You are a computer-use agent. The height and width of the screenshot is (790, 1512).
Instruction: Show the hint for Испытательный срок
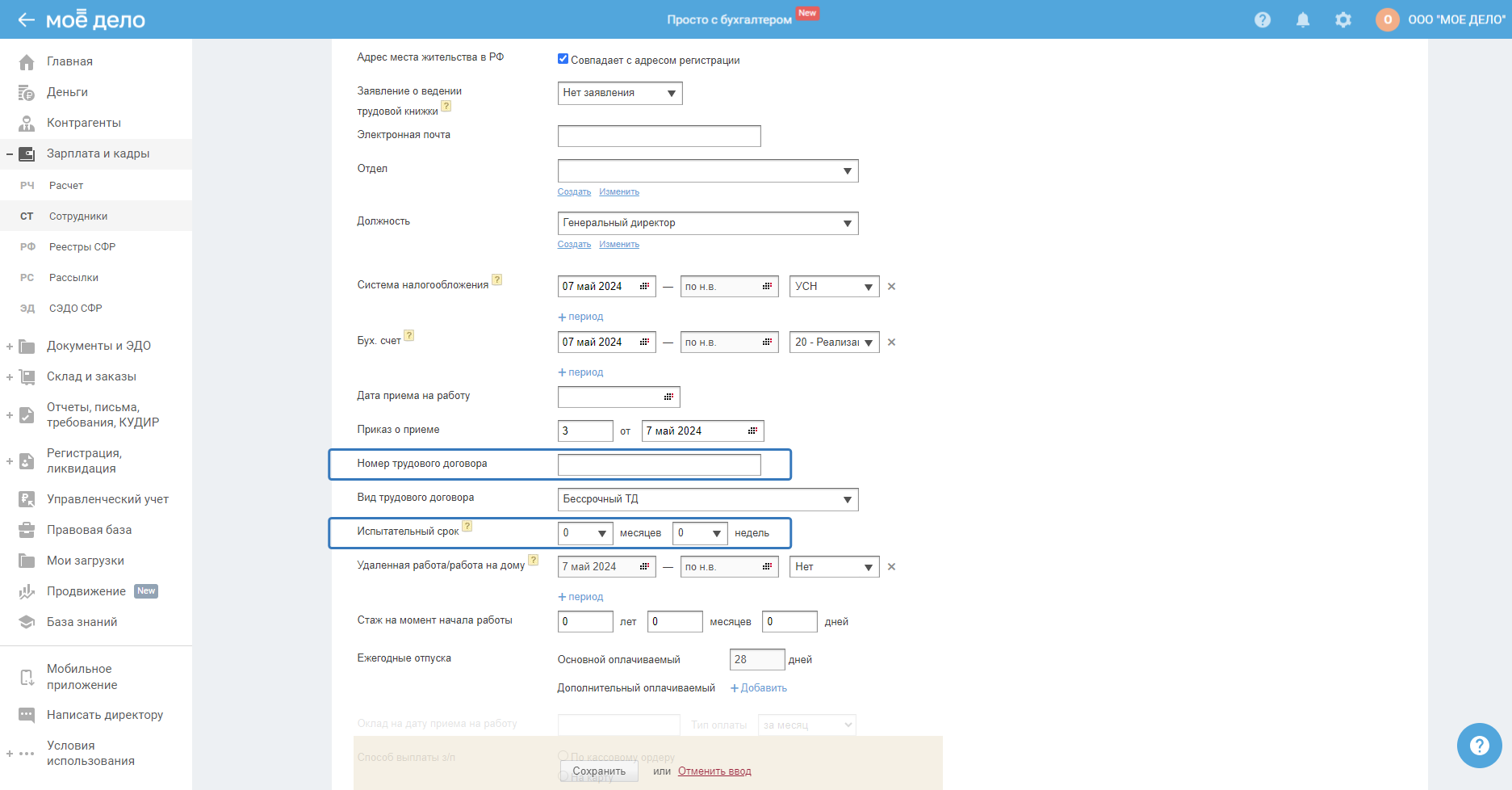[467, 527]
